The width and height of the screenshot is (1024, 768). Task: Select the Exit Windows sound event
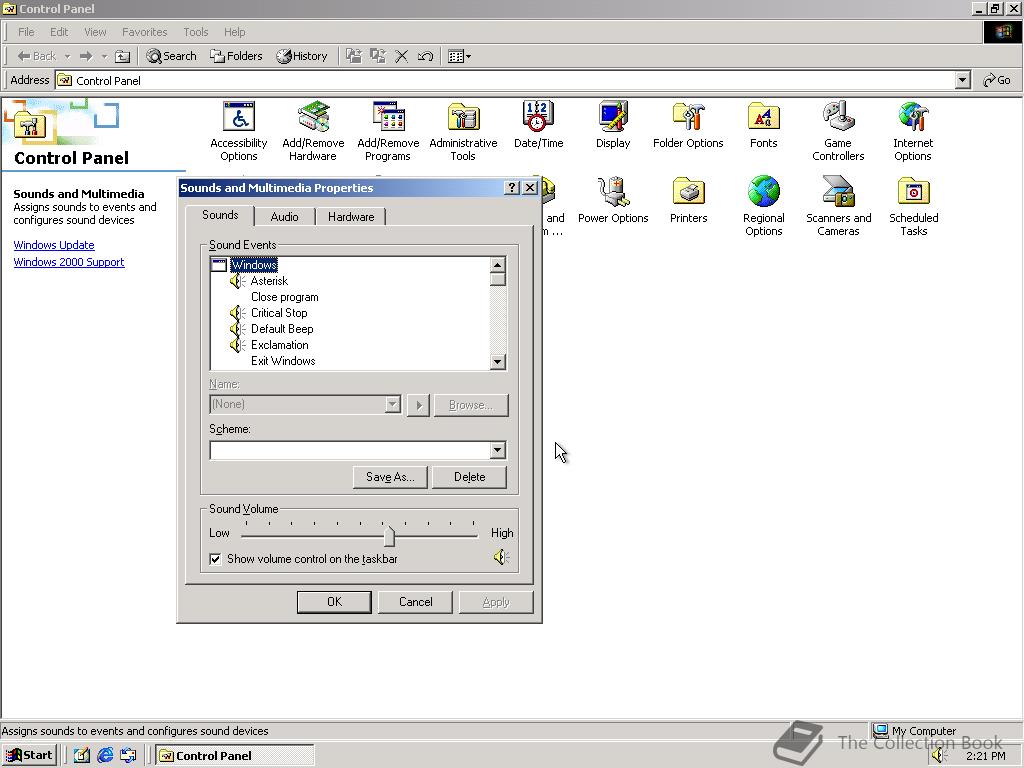coord(283,361)
